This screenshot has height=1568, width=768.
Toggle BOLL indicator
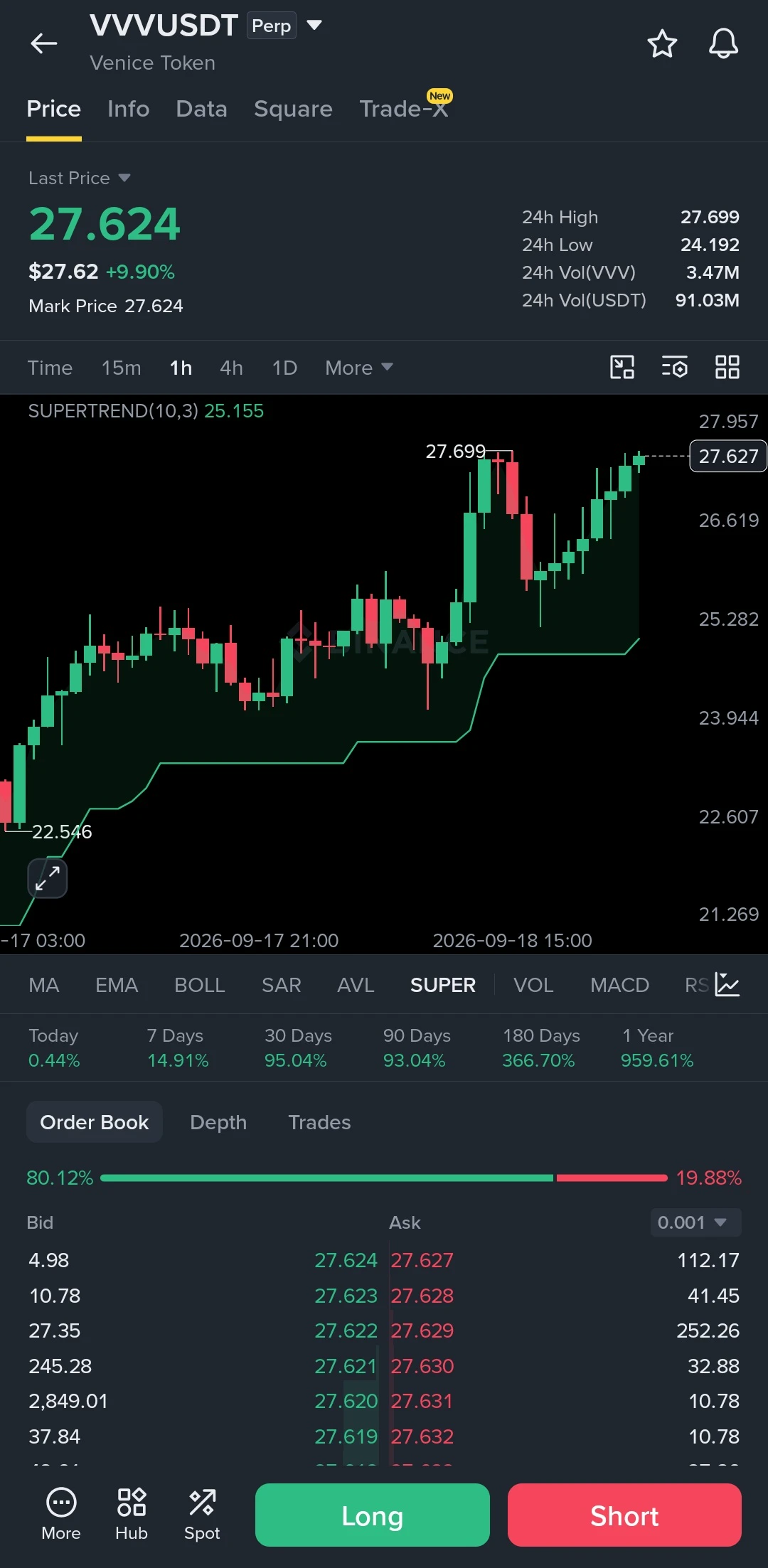click(200, 985)
